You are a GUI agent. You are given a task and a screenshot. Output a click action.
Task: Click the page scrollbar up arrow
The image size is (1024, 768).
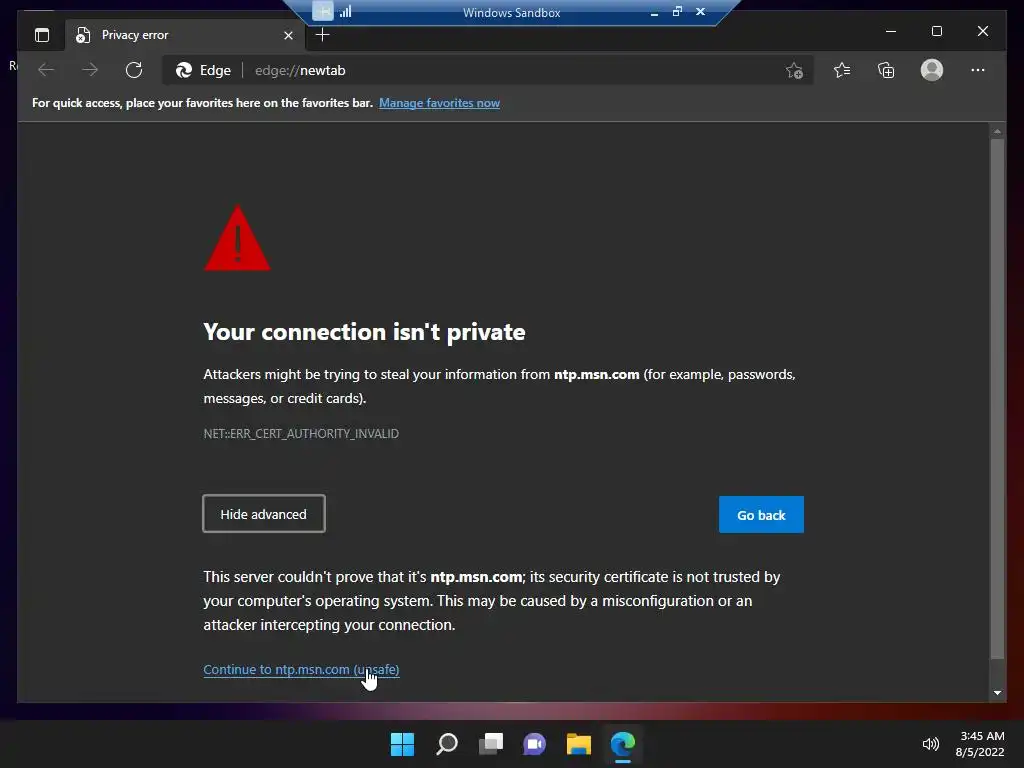click(997, 131)
